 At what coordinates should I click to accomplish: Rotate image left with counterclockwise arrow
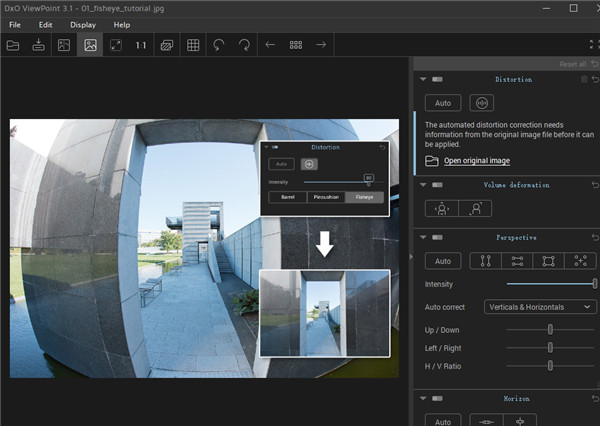(219, 45)
